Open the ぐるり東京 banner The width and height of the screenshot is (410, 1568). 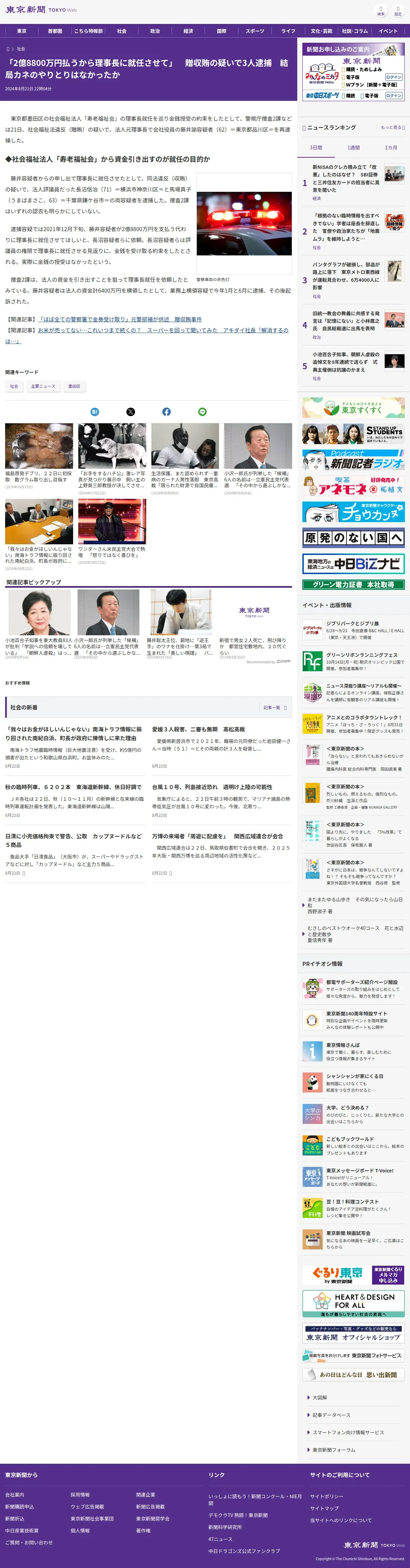[353, 1275]
